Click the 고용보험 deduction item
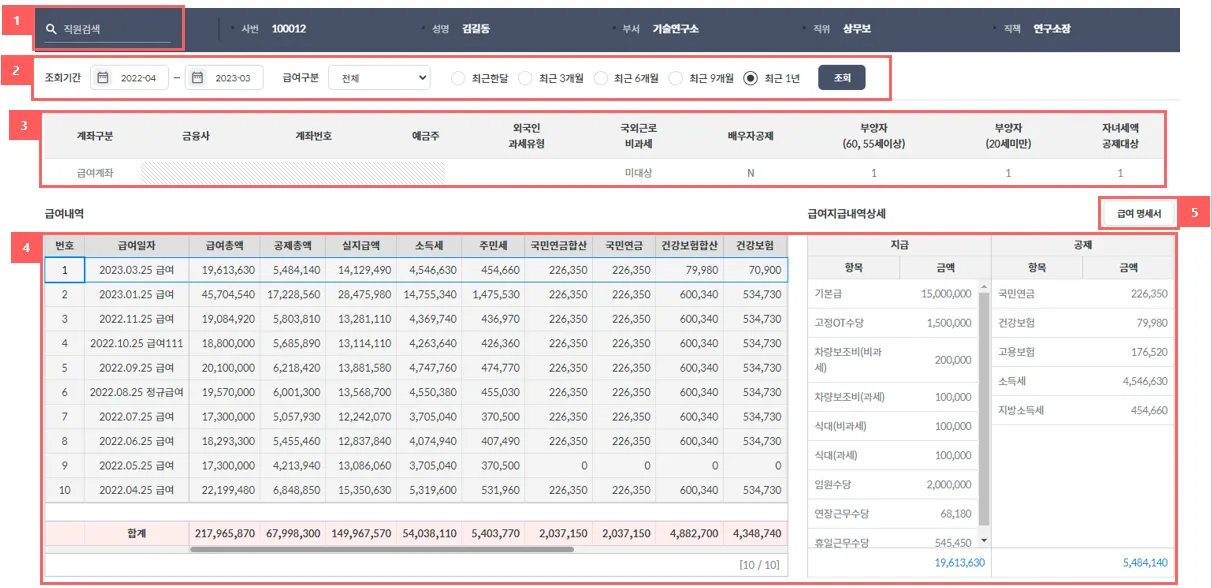The width and height of the screenshot is (1212, 588). 1018,352
